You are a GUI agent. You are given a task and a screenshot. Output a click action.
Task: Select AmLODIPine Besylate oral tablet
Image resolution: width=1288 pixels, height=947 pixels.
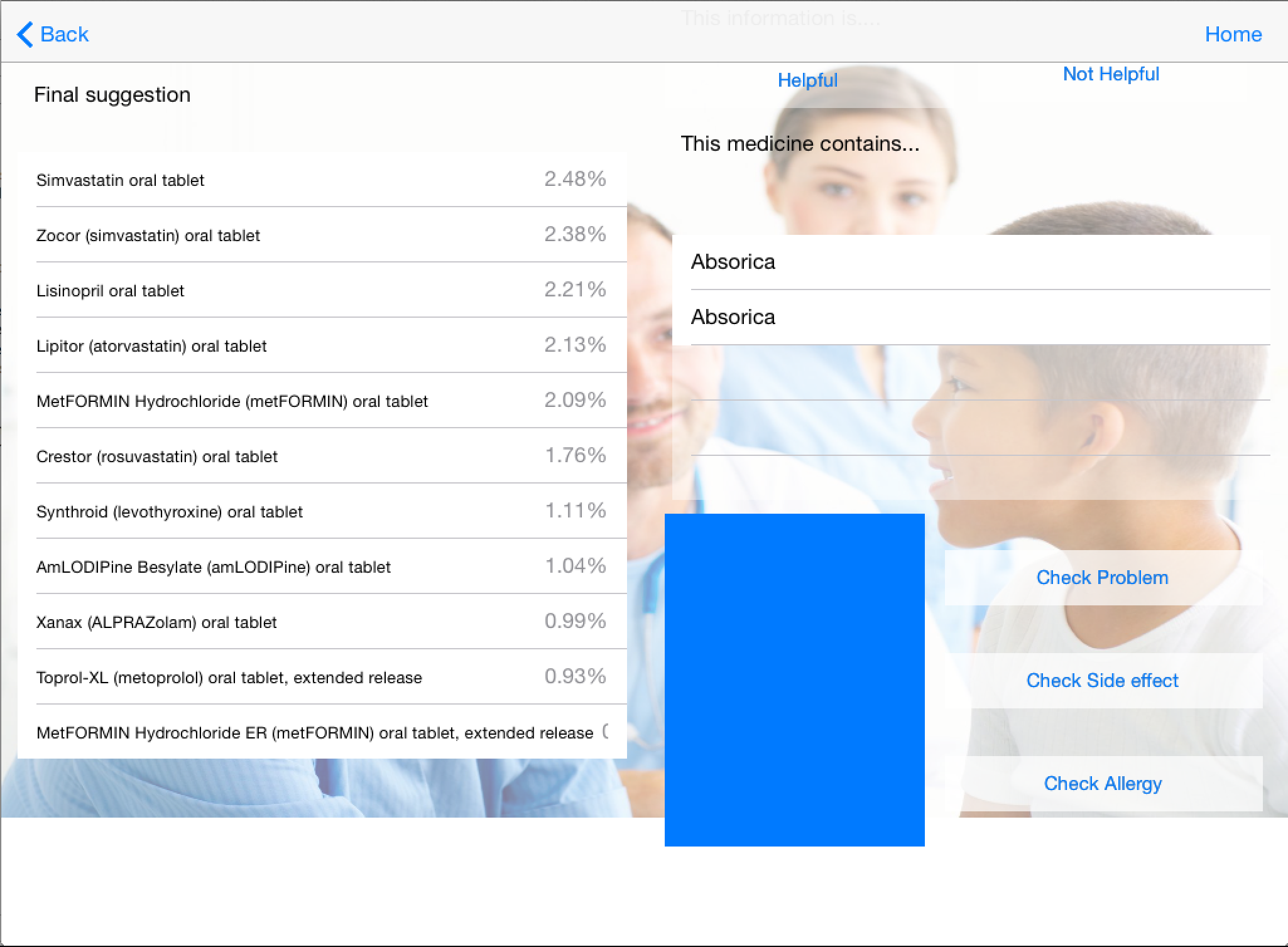322,567
